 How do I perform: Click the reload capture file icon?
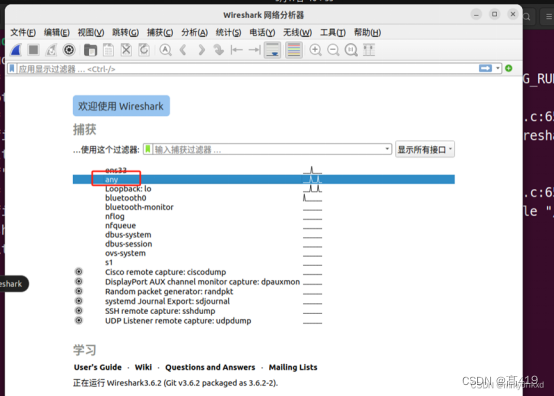pos(144,50)
